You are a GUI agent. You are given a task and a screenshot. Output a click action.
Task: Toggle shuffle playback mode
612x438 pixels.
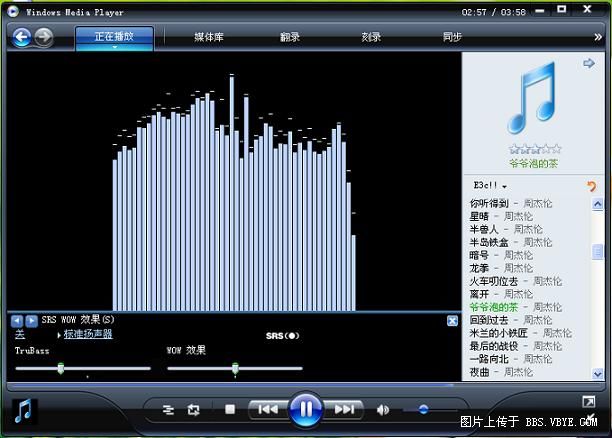(168, 410)
